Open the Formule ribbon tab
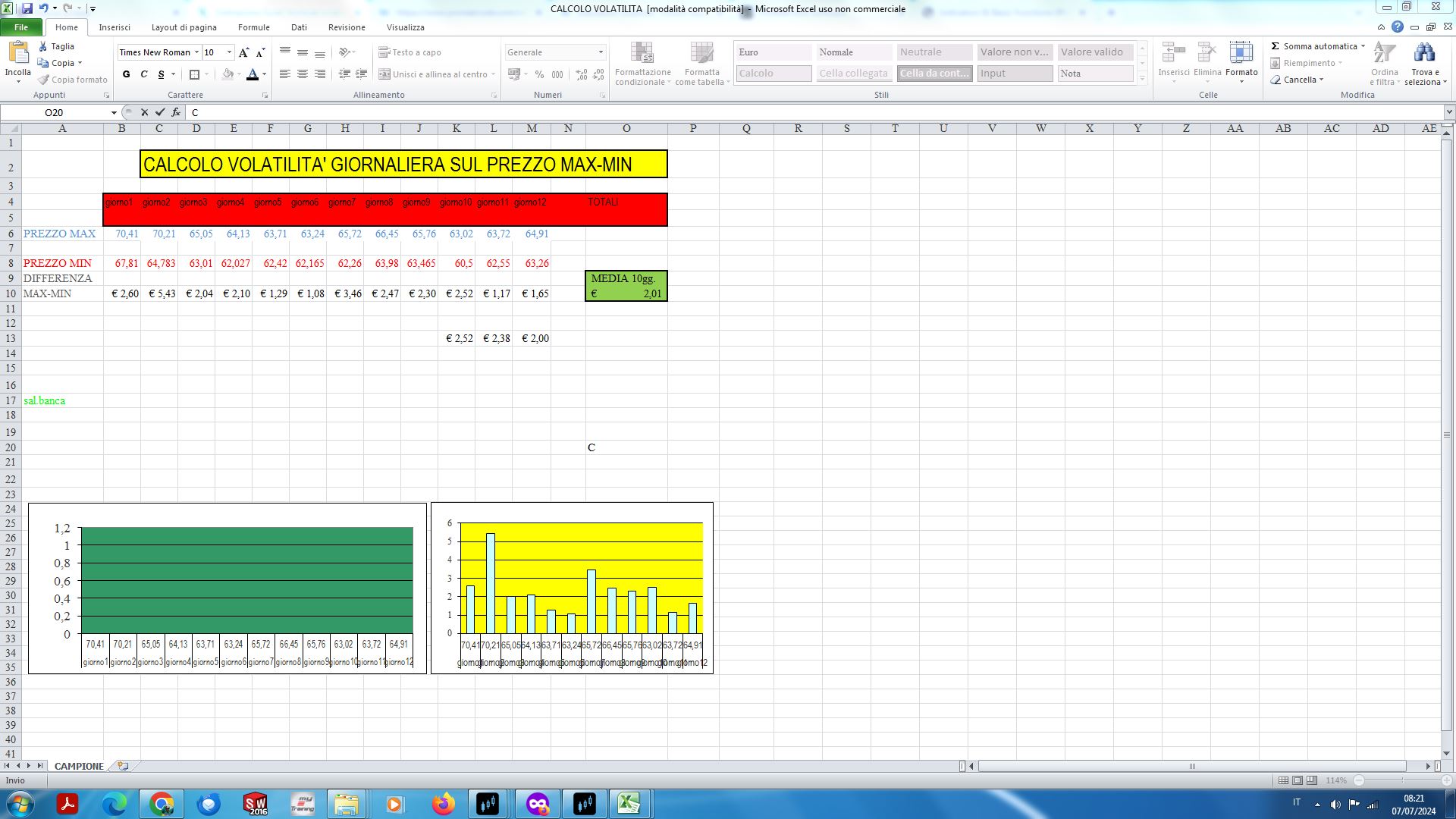This screenshot has height=819, width=1456. click(253, 27)
